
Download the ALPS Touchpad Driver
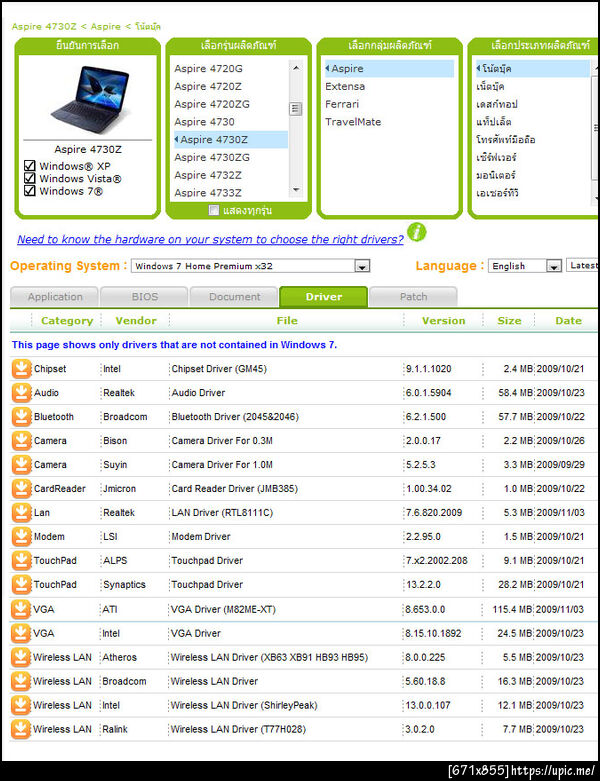pos(21,560)
